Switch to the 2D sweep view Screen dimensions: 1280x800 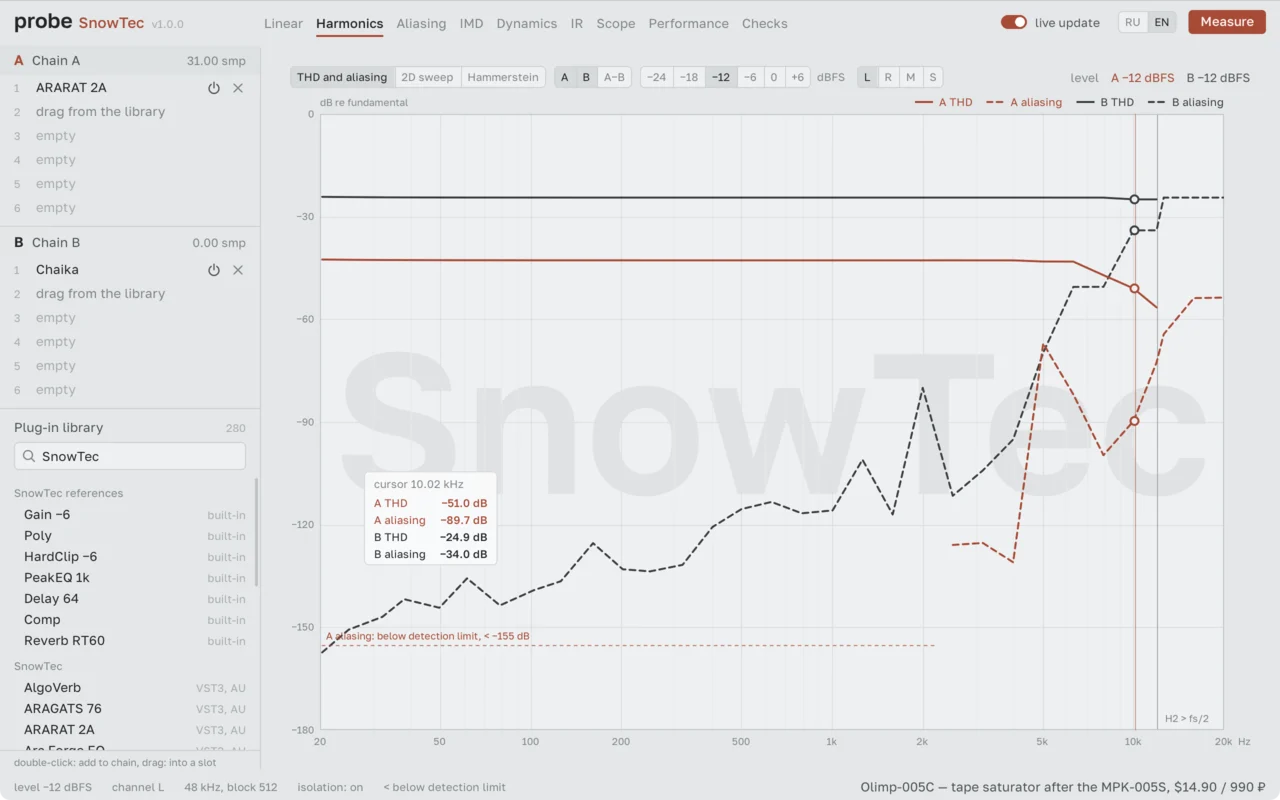(427, 77)
